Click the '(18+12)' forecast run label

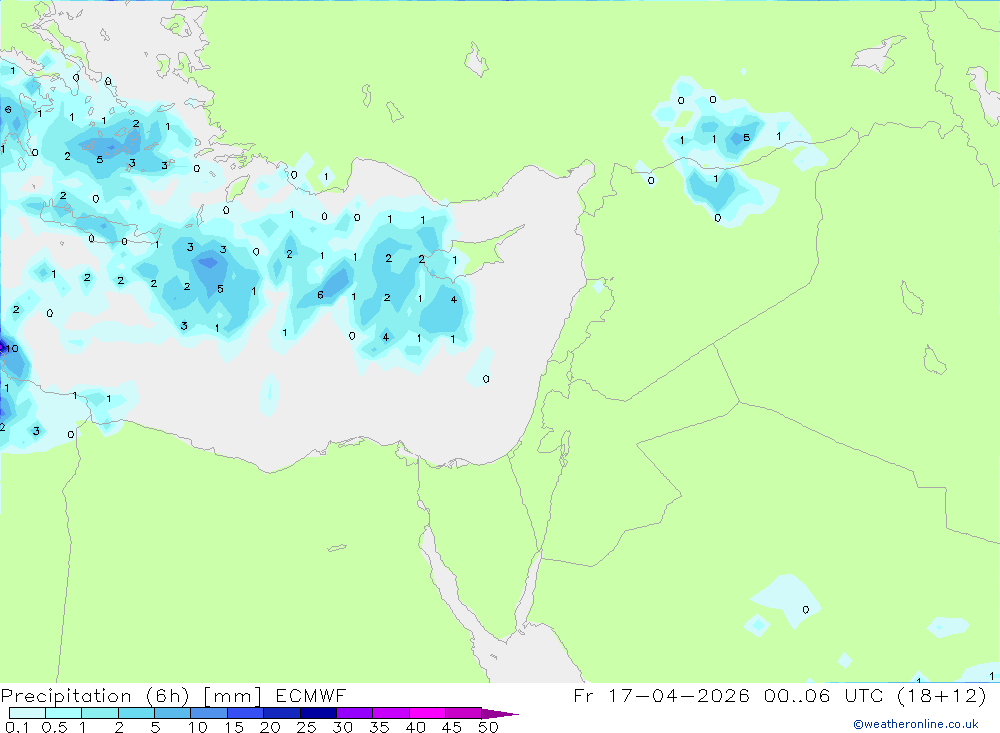941,695
